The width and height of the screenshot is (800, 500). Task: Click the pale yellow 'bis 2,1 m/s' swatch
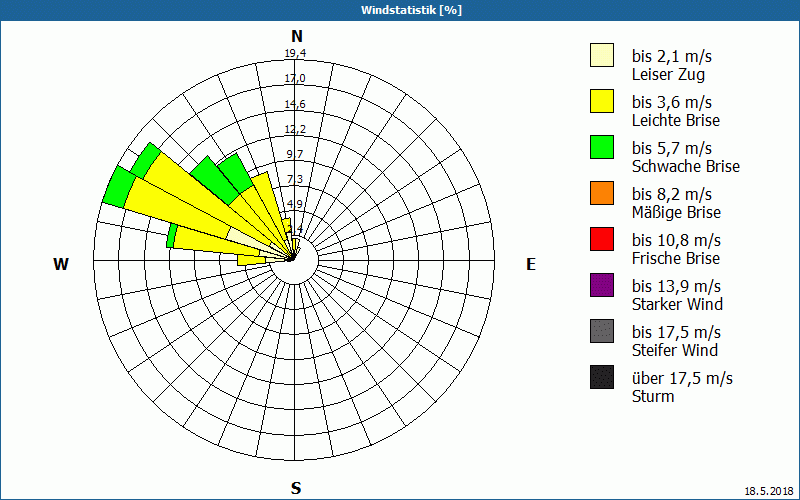(x=602, y=55)
